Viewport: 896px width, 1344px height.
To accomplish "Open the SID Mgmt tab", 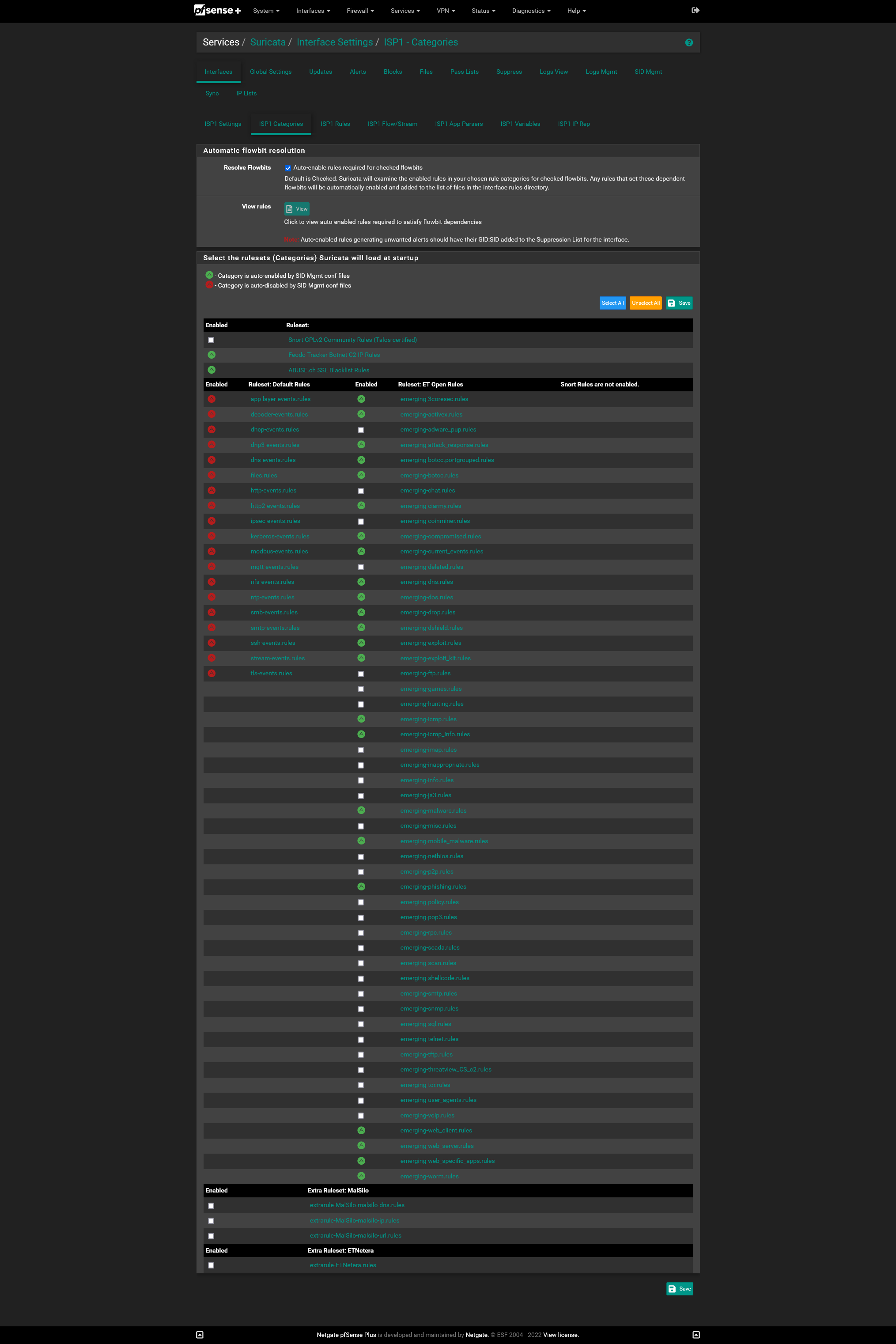I will (648, 72).
